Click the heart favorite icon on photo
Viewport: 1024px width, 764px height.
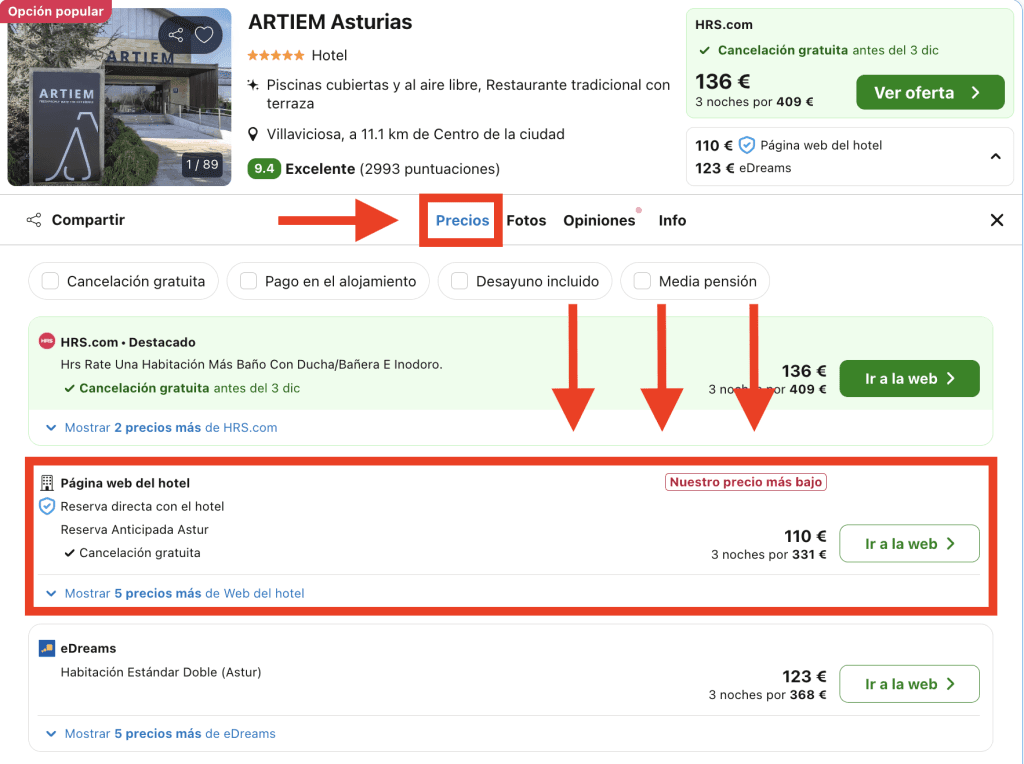[204, 35]
